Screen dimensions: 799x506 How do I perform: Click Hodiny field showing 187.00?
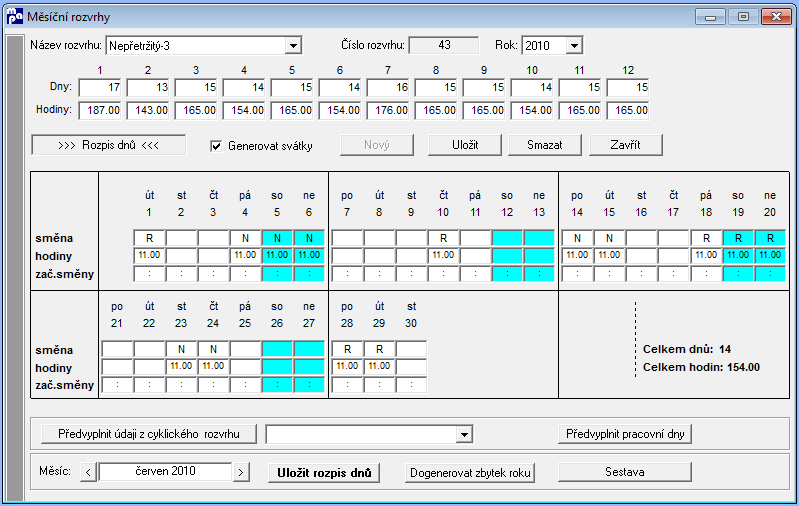[x=100, y=111]
